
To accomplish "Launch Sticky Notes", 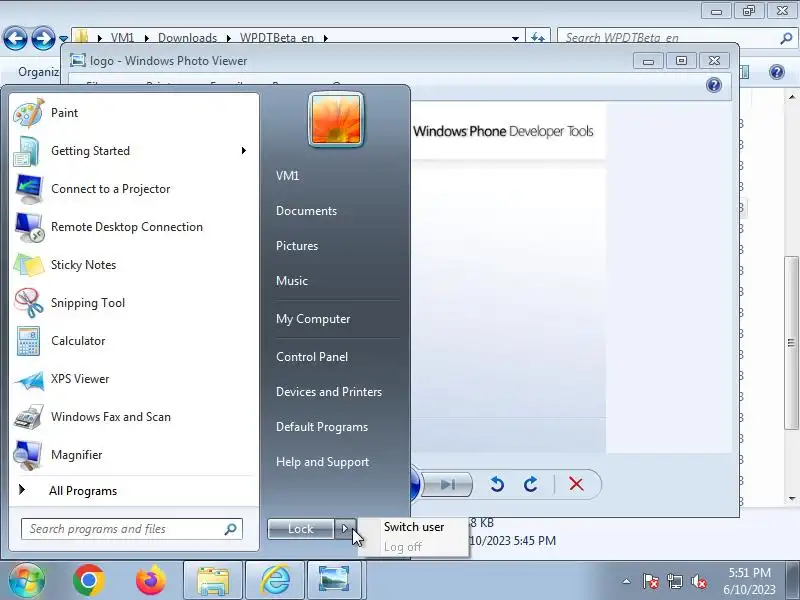I will (x=133, y=265).
